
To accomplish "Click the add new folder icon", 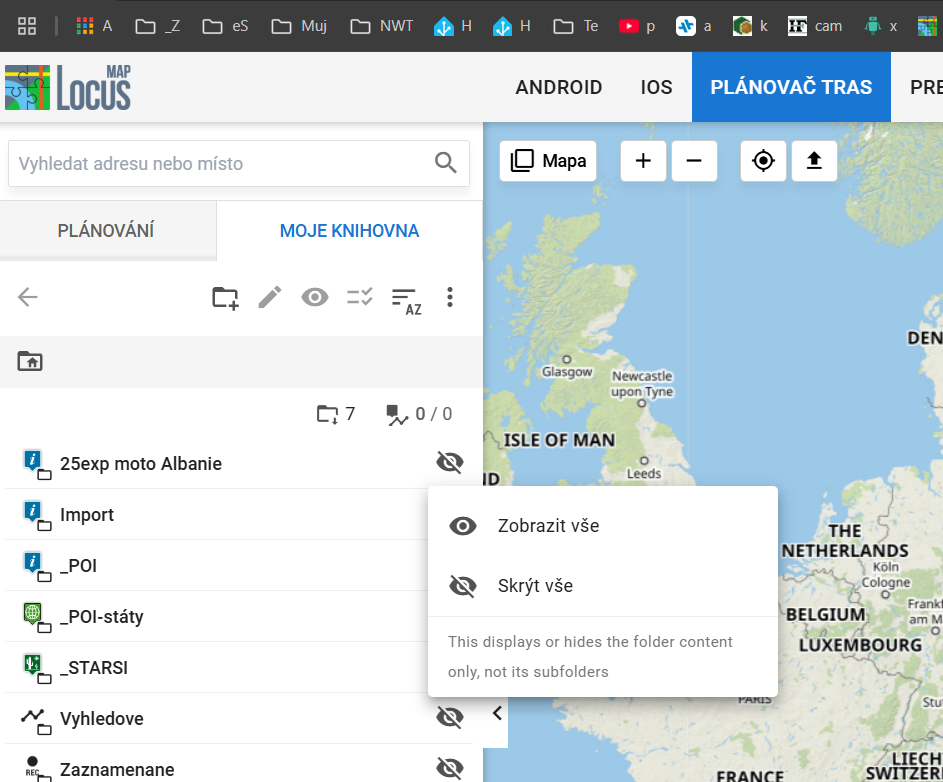I will (225, 297).
